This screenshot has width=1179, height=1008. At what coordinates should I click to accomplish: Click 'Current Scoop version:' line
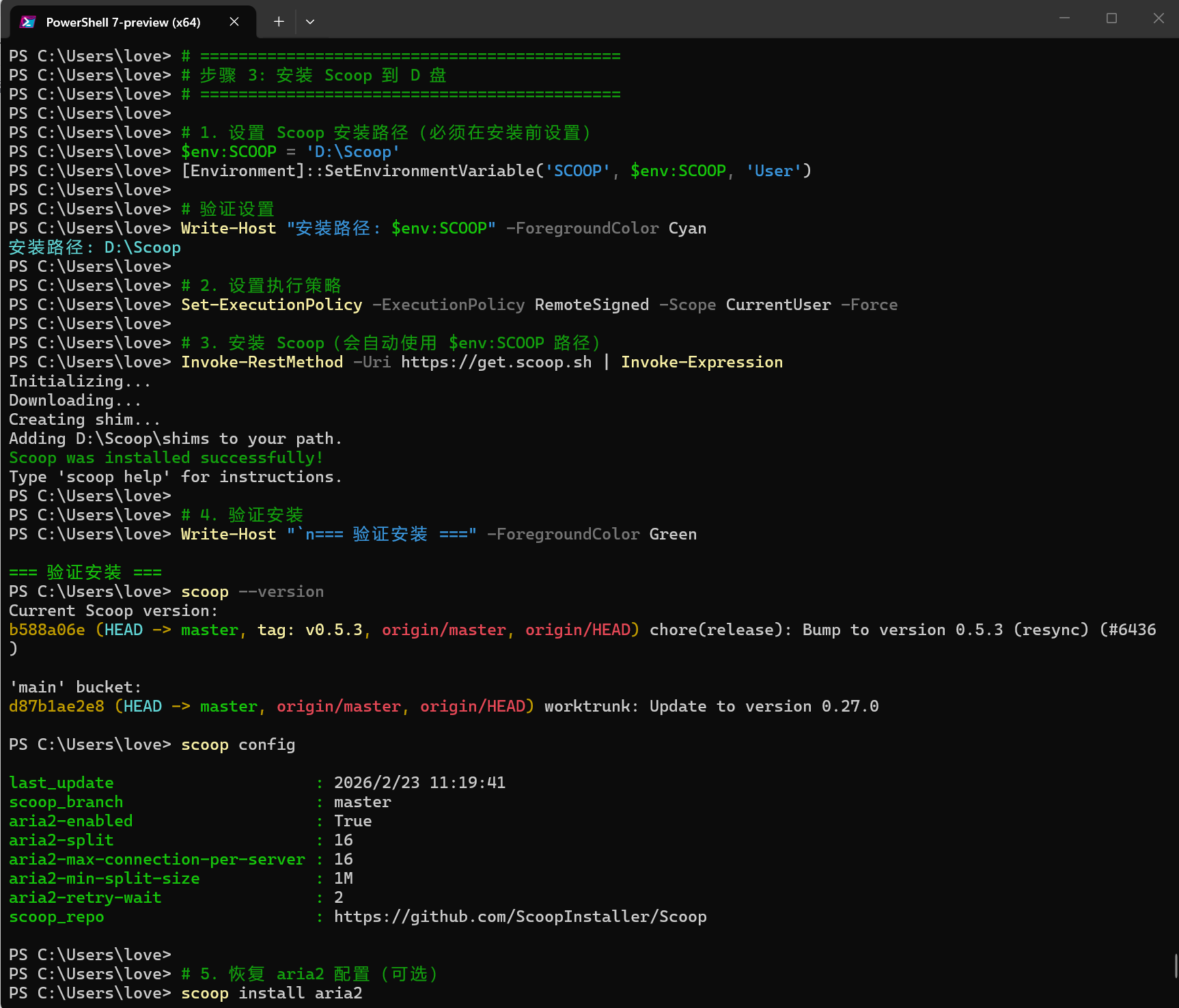113,611
